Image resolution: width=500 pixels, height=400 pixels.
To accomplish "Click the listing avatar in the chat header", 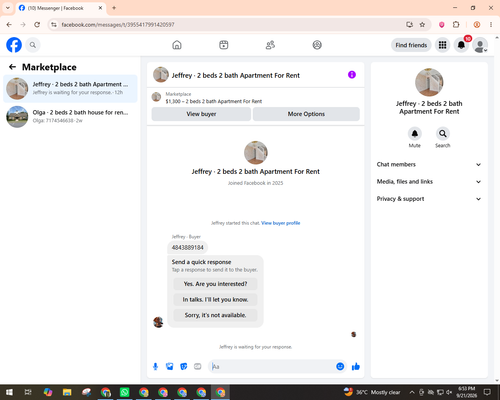I will (161, 75).
